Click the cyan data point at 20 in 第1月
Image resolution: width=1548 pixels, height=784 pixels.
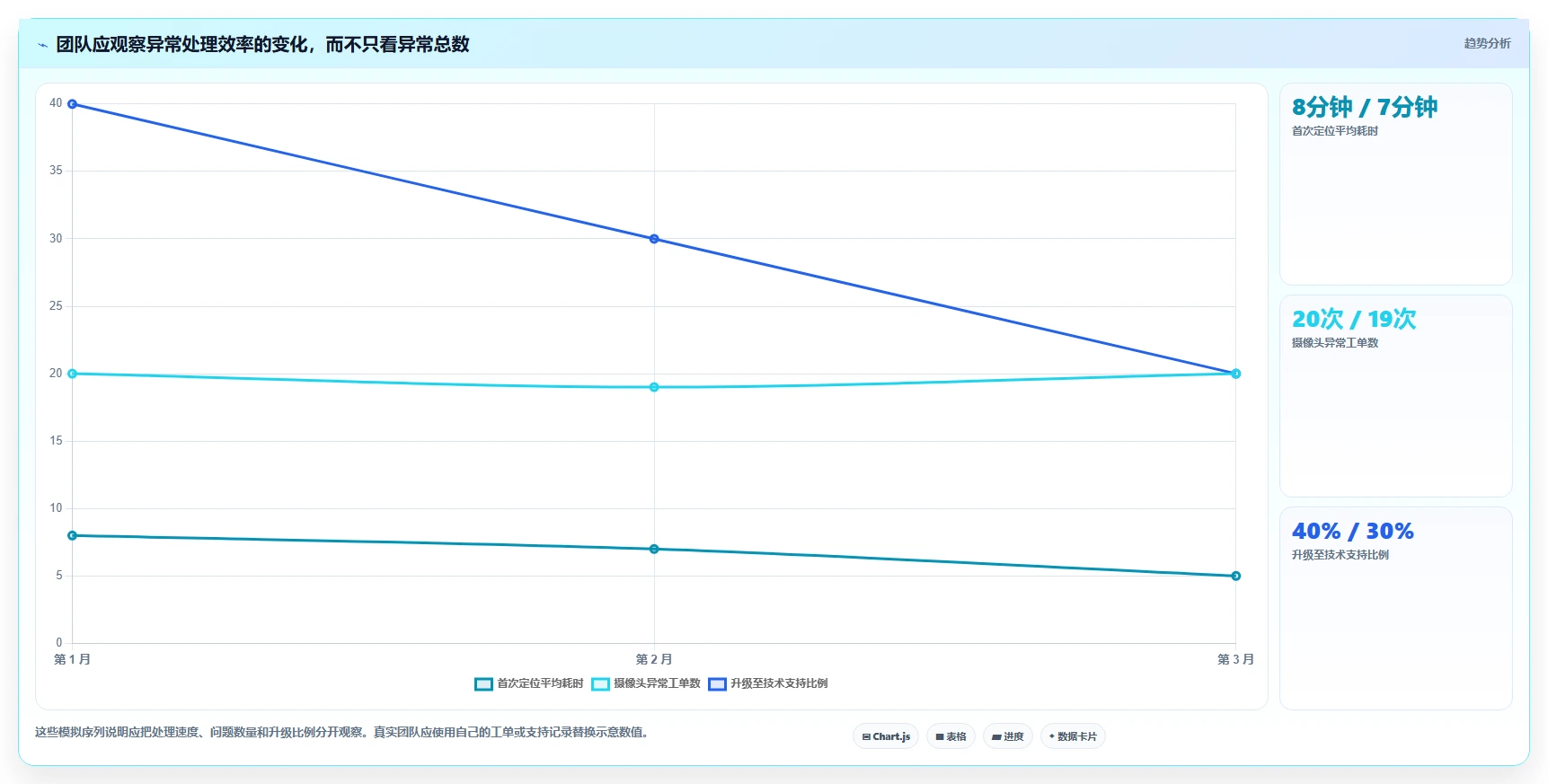pyautogui.click(x=73, y=374)
